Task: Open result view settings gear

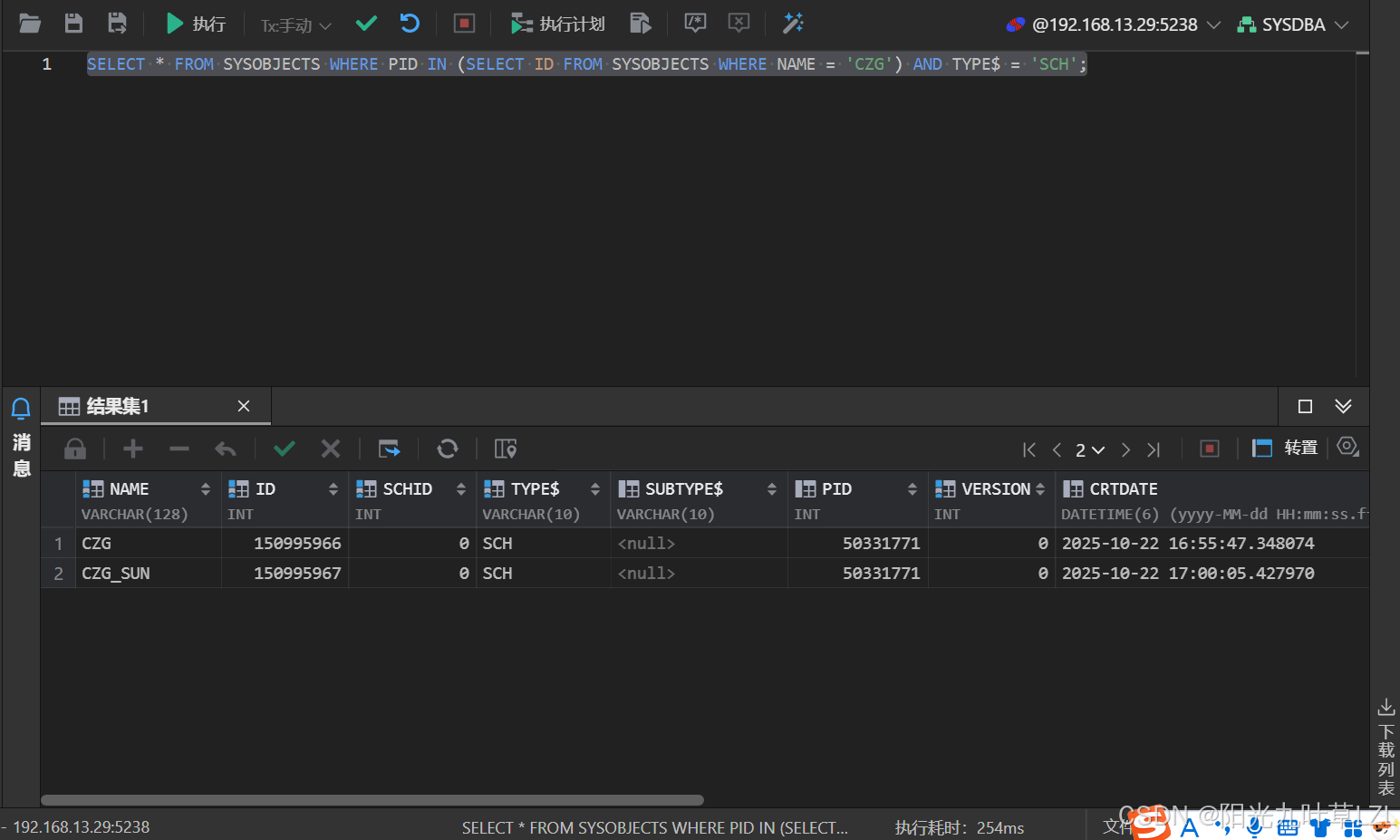Action: [x=1348, y=447]
